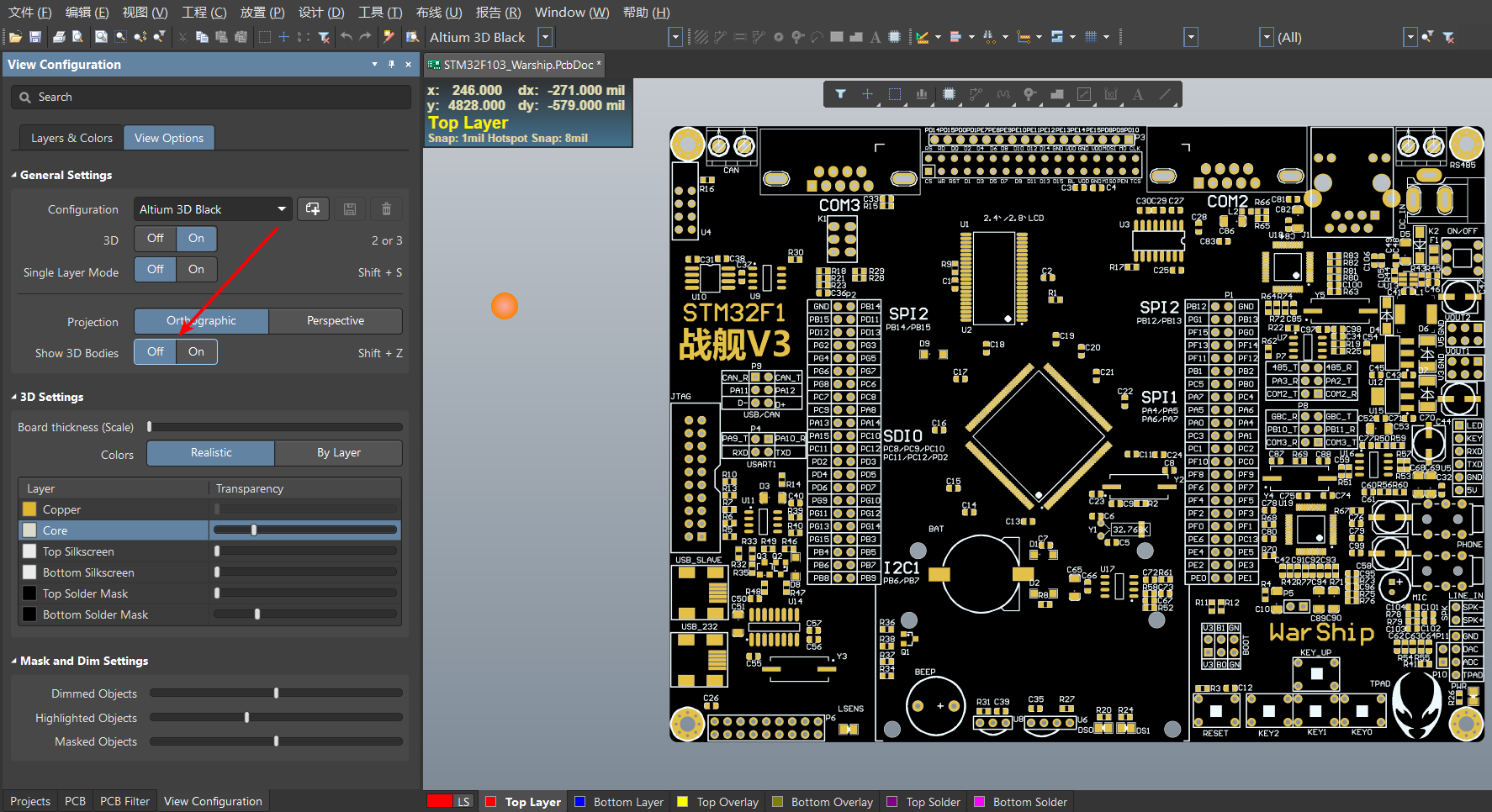Select the Top Solder layer tab
Viewport: 1492px width, 812px height.
click(923, 802)
